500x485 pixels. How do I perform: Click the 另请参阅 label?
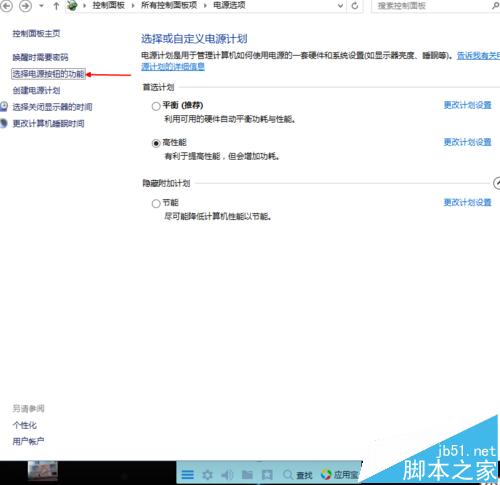click(28, 408)
